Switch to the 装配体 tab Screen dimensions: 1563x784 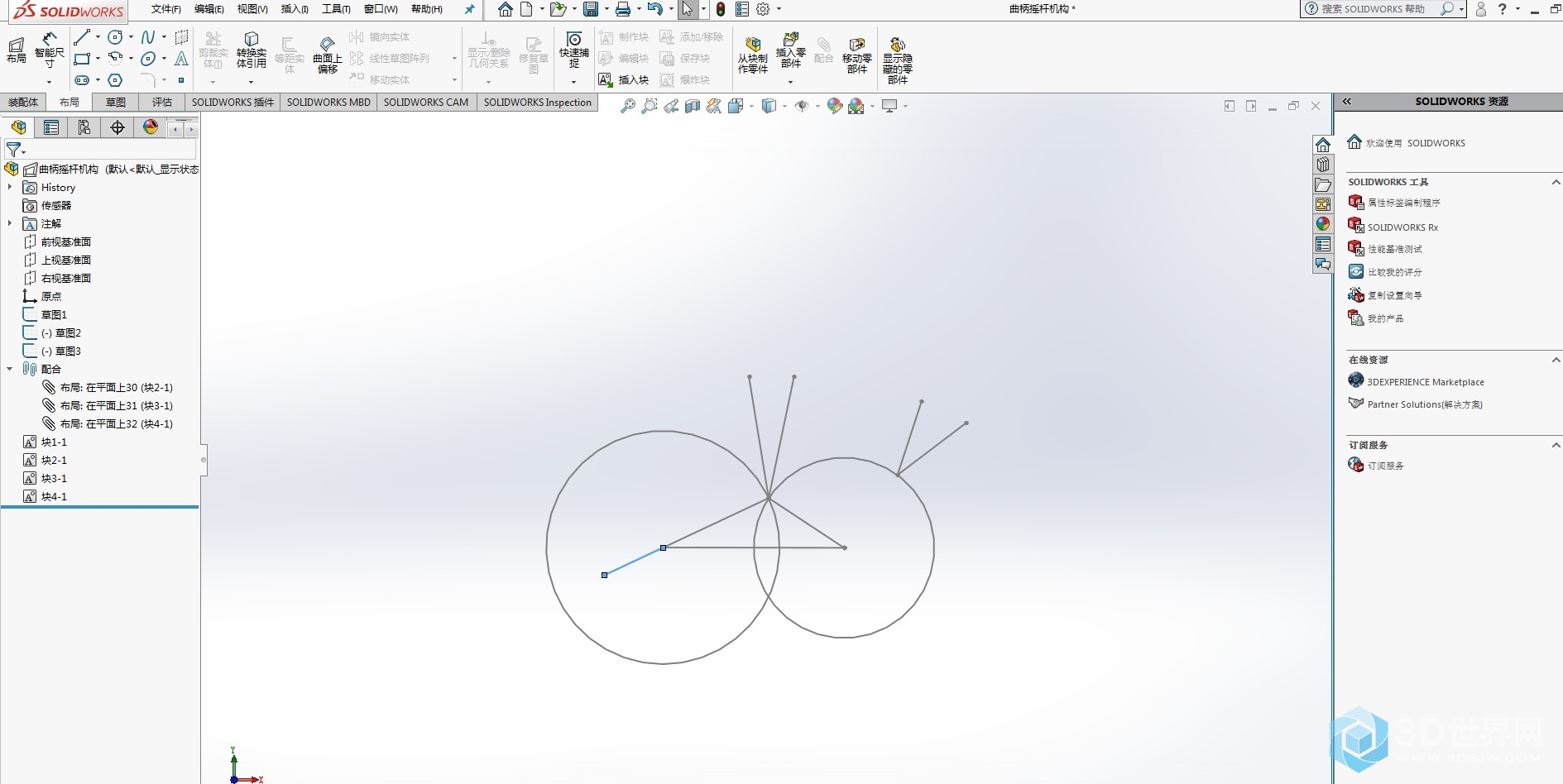tap(23, 103)
